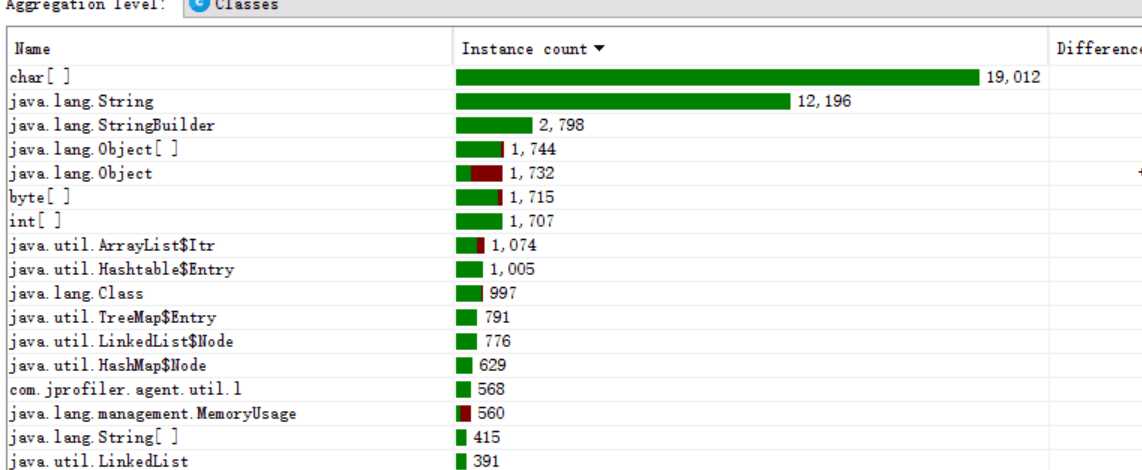Select the byte[ ] row
The width and height of the screenshot is (1142, 470).
point(575,197)
